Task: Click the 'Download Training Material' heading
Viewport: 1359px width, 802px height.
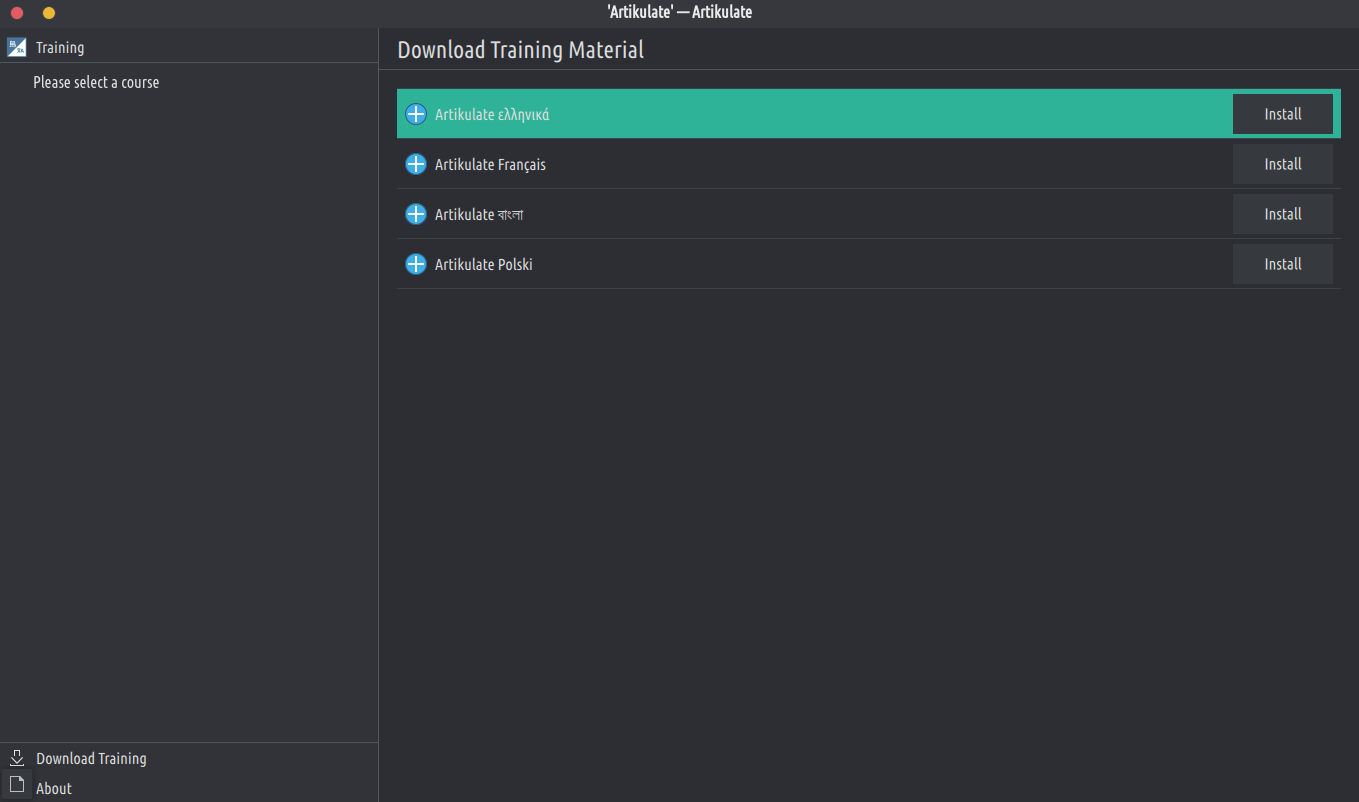Action: [x=521, y=50]
